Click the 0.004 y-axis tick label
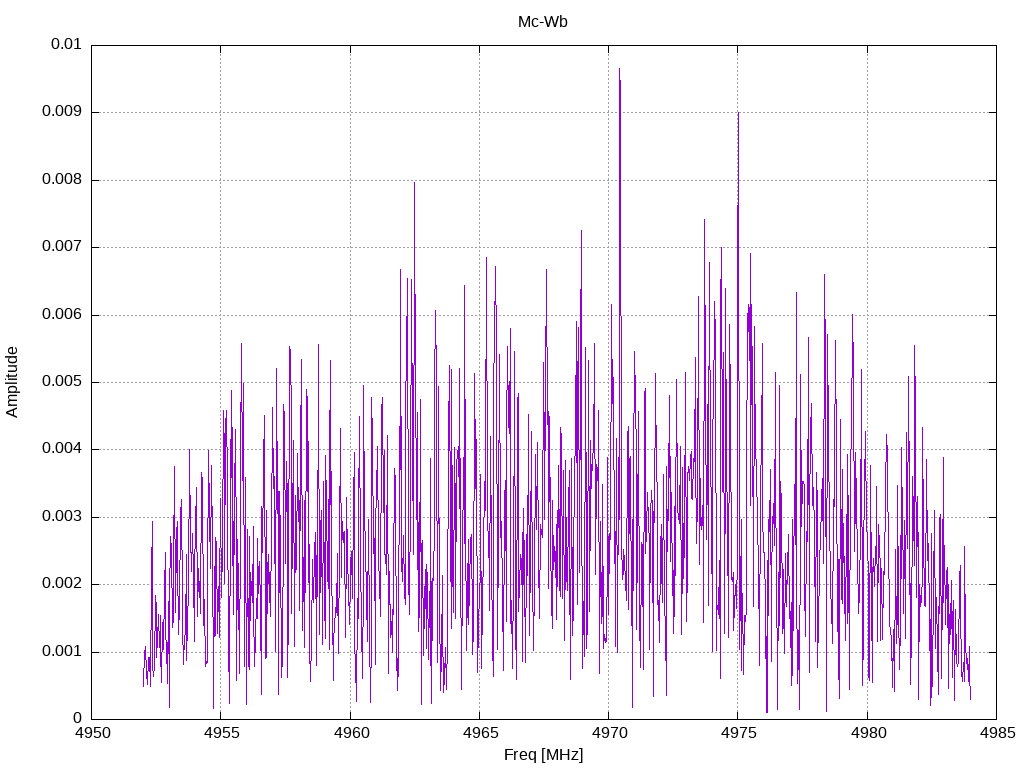The height and width of the screenshot is (768, 1024). (x=62, y=449)
